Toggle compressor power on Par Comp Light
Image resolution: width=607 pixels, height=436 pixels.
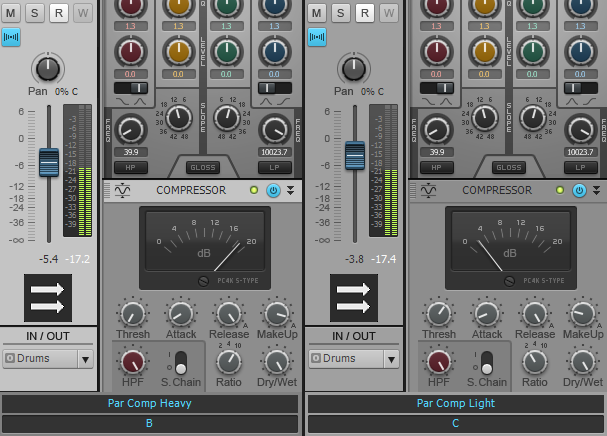coord(579,191)
